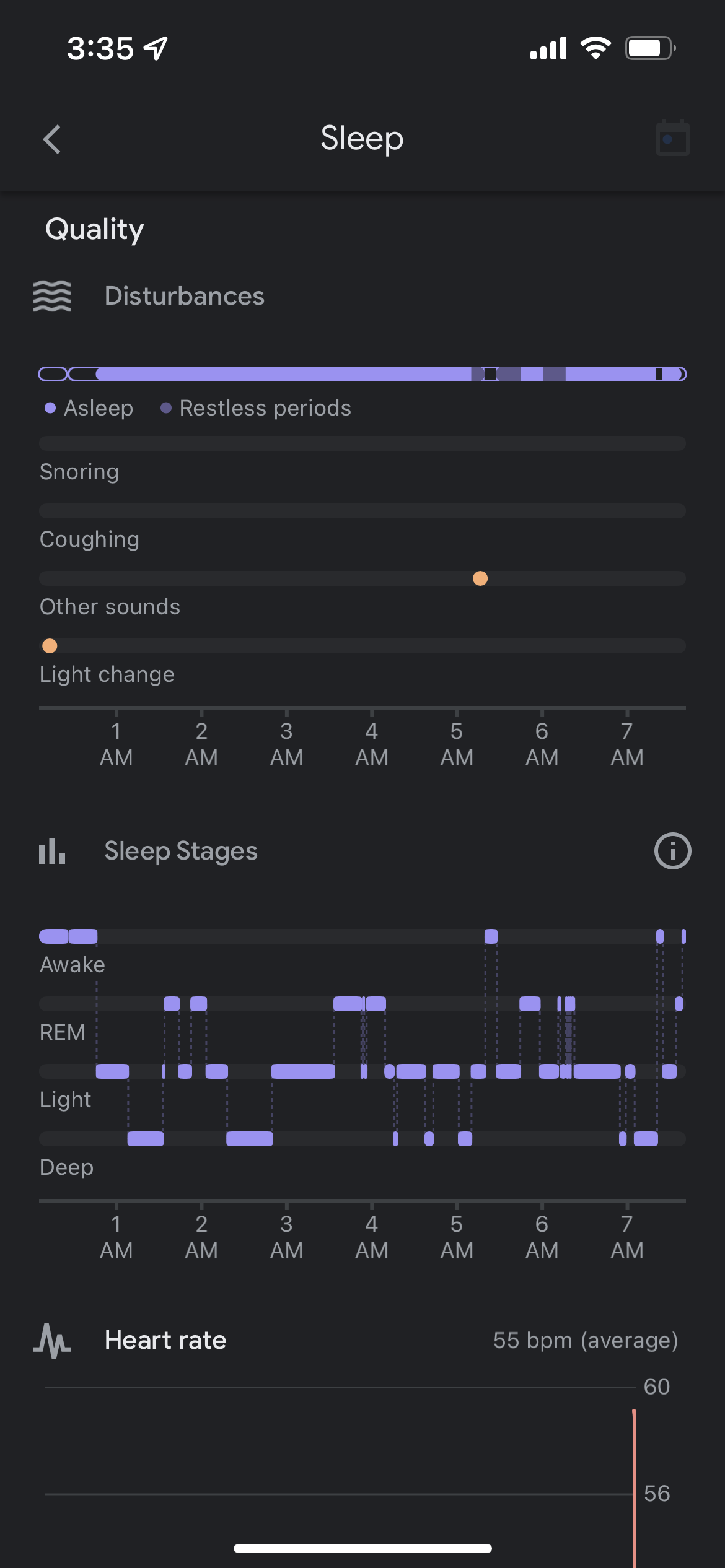This screenshot has width=725, height=1568.
Task: Open the Heart rate section title
Action: 165,1340
